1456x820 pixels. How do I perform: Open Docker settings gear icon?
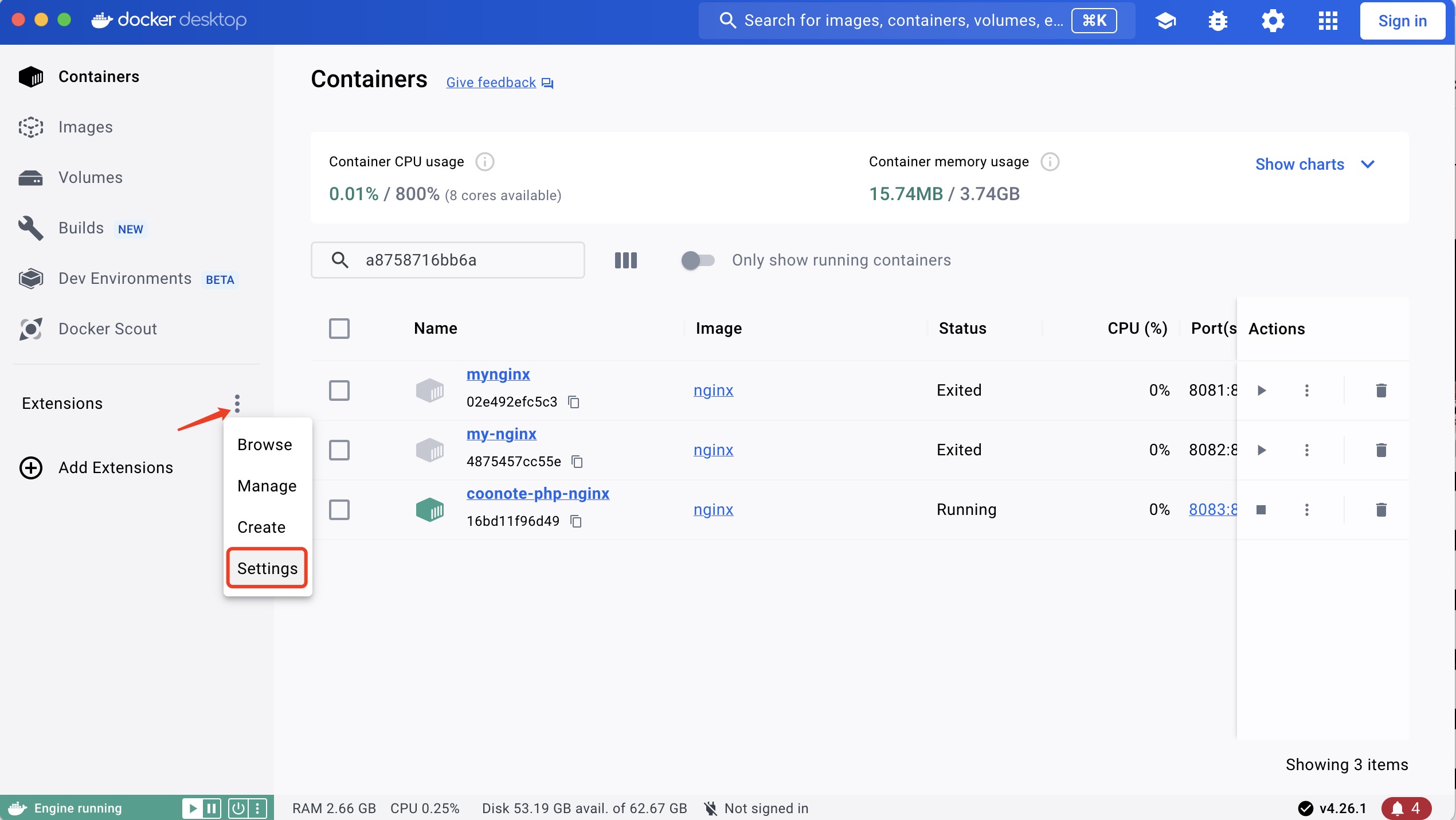pos(1273,21)
